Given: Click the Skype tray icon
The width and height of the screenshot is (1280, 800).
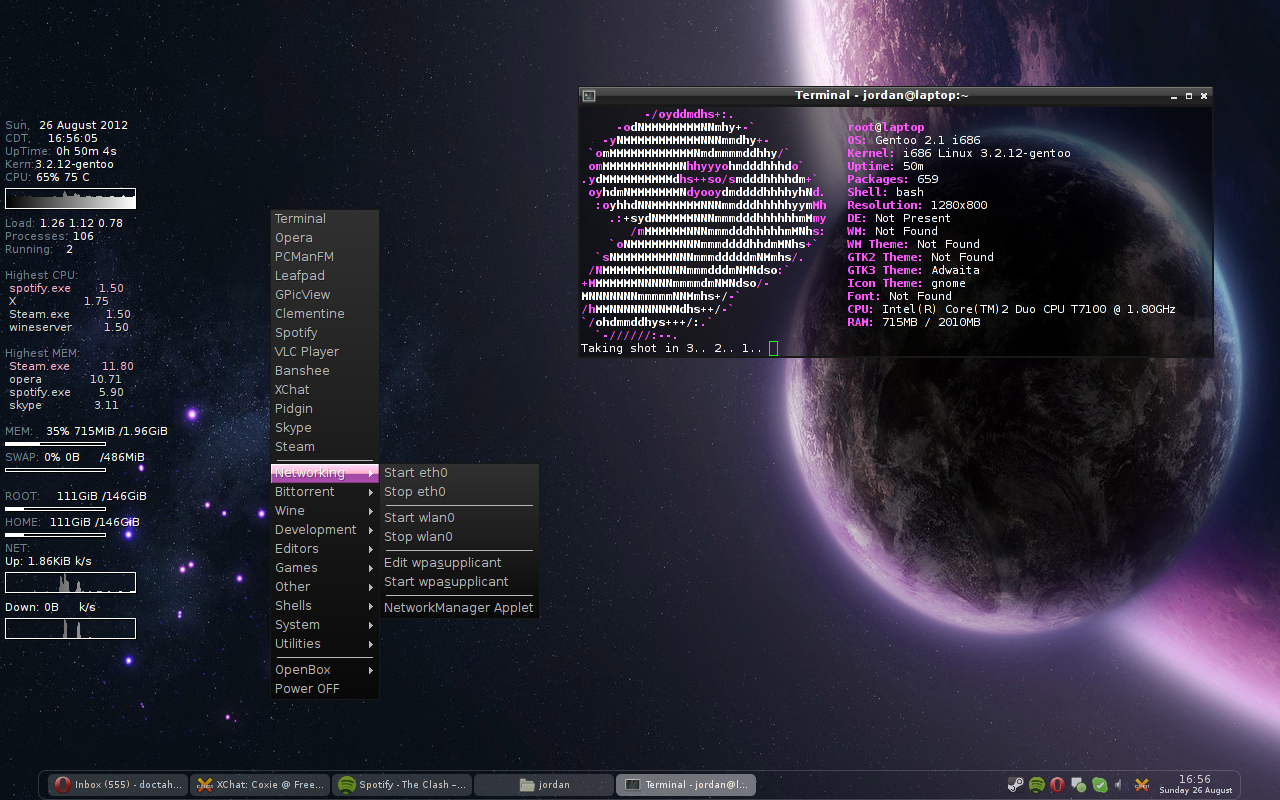Looking at the screenshot, I should (1099, 785).
